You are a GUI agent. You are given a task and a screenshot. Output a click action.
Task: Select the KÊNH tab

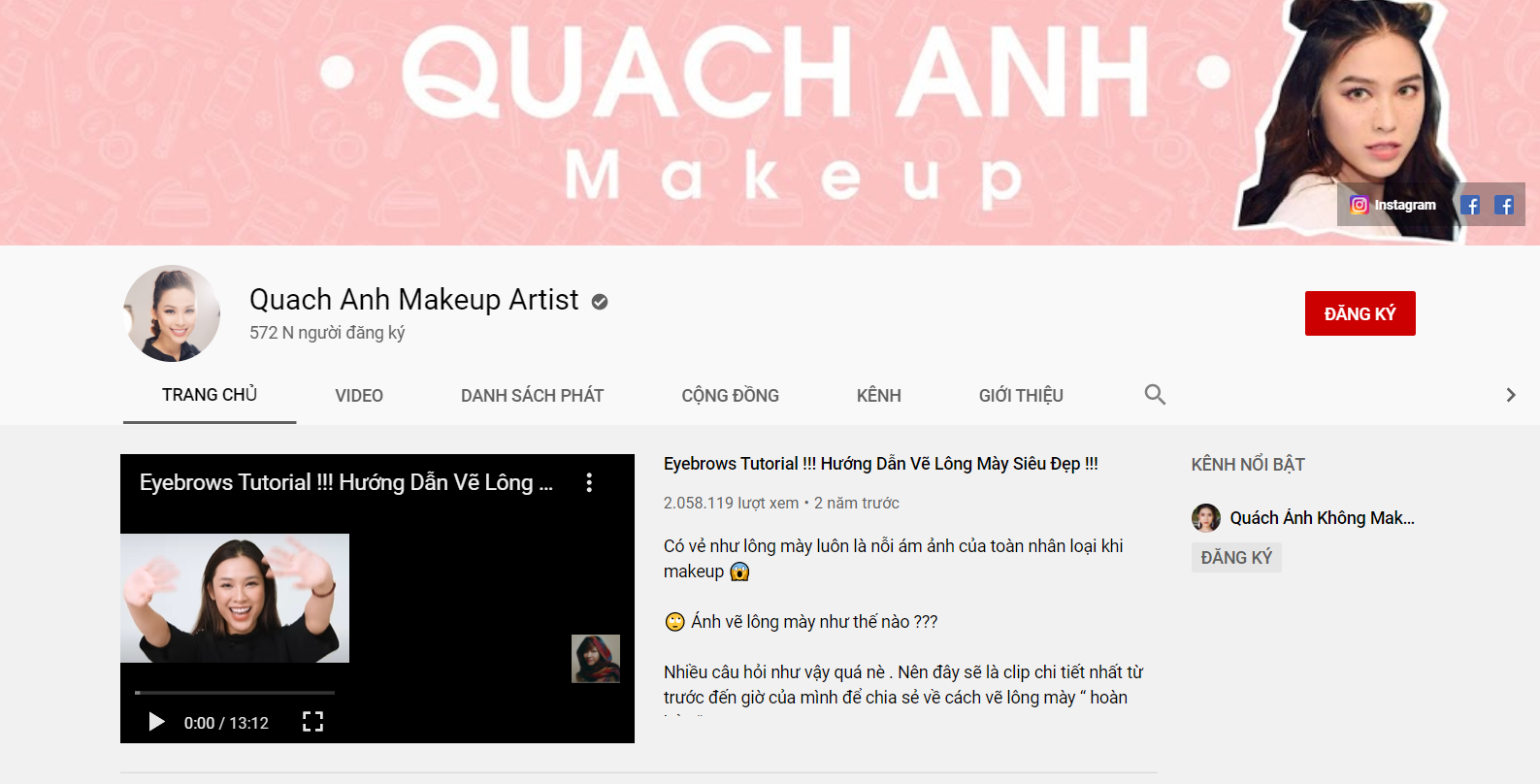pyautogui.click(x=878, y=396)
